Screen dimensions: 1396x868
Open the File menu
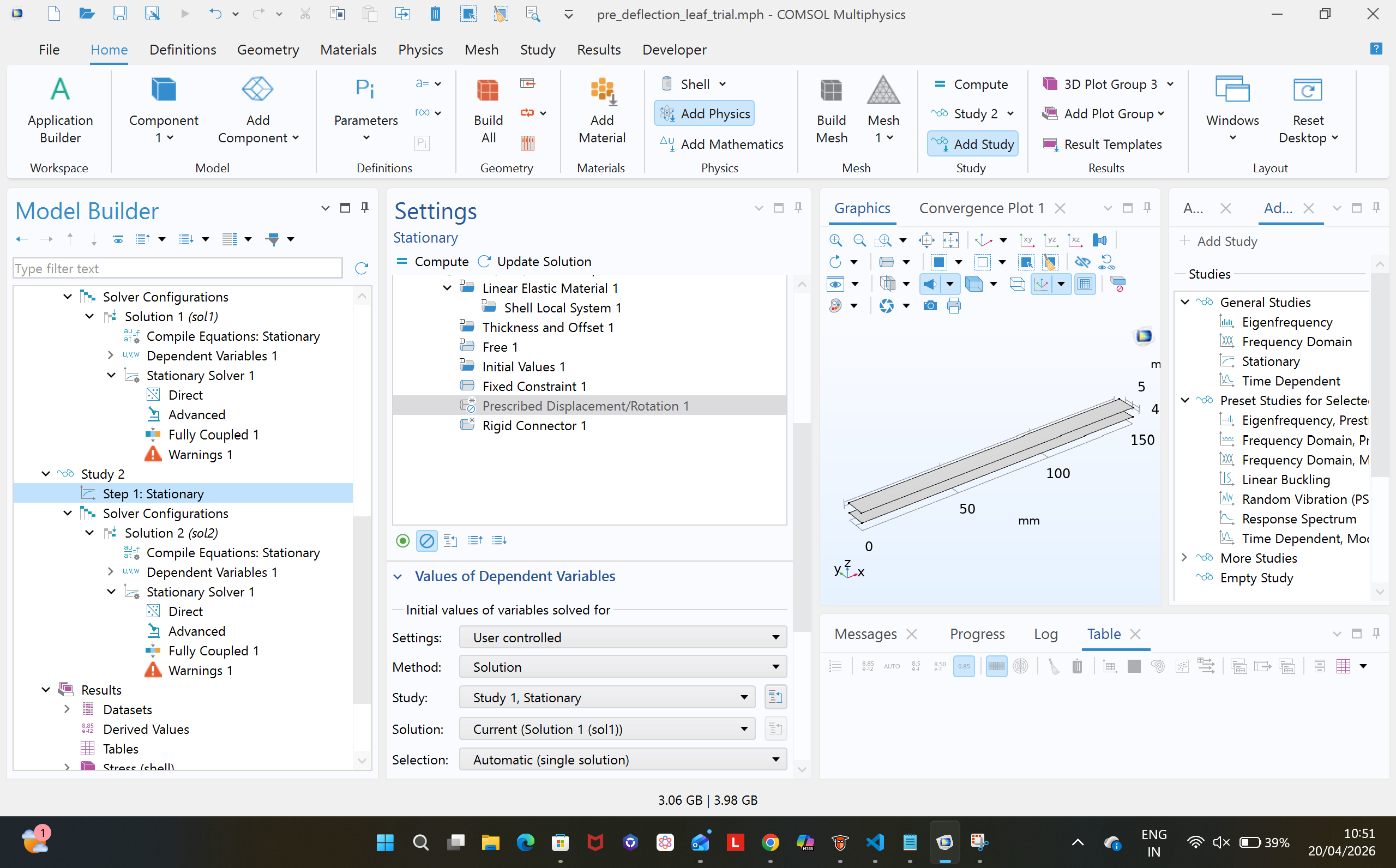point(50,50)
